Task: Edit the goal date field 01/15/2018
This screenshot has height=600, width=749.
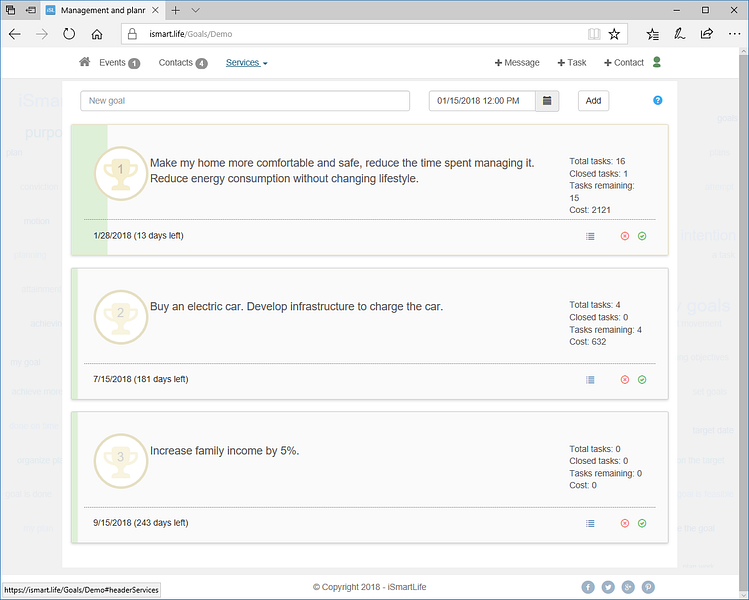Action: (482, 101)
